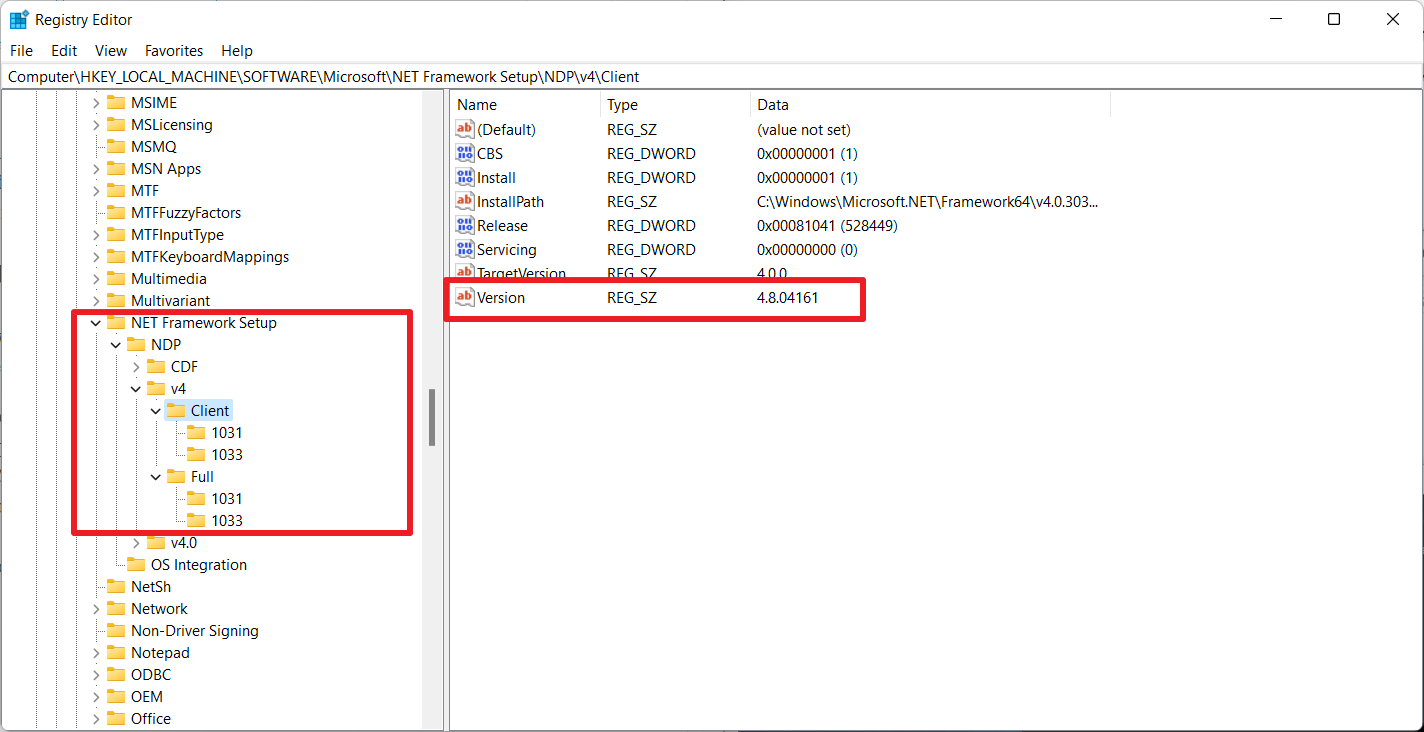Select the (Default) value entry
The width and height of the screenshot is (1424, 732).
[505, 129]
